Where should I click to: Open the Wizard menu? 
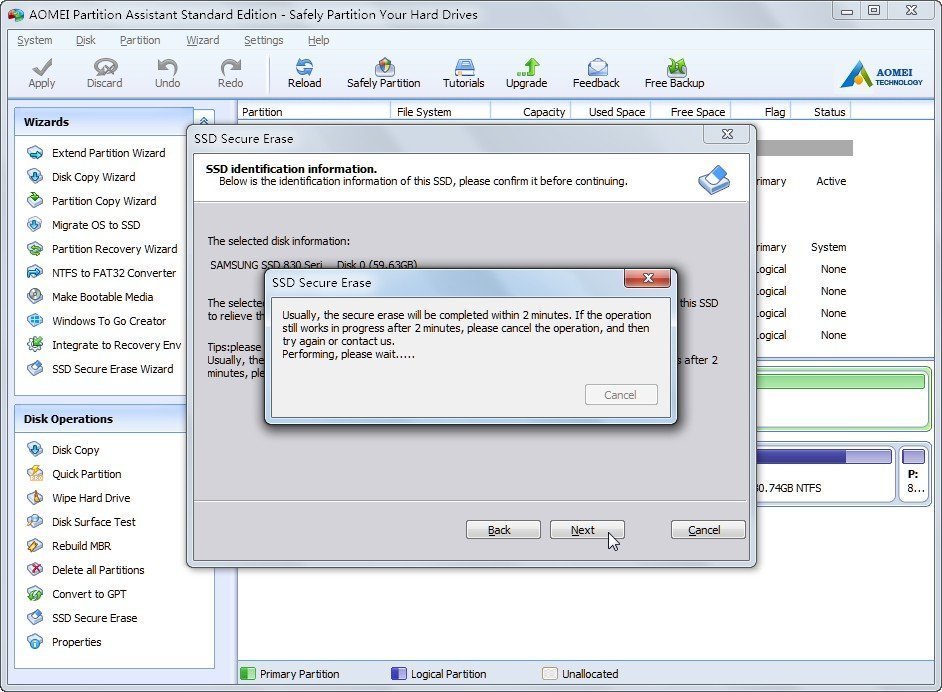(202, 40)
